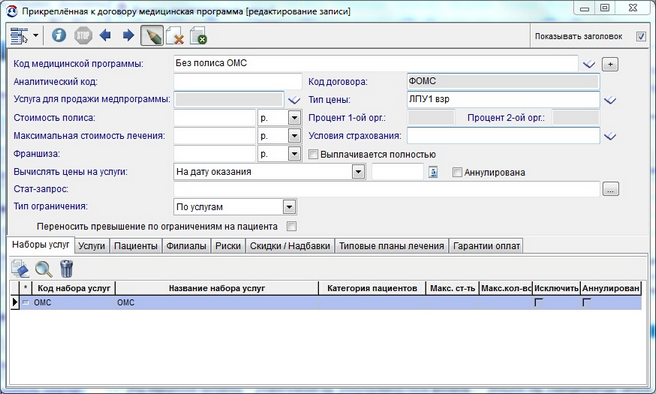656x394 pixels.
Task: Click the document with green mark icon
Action: tap(198, 36)
